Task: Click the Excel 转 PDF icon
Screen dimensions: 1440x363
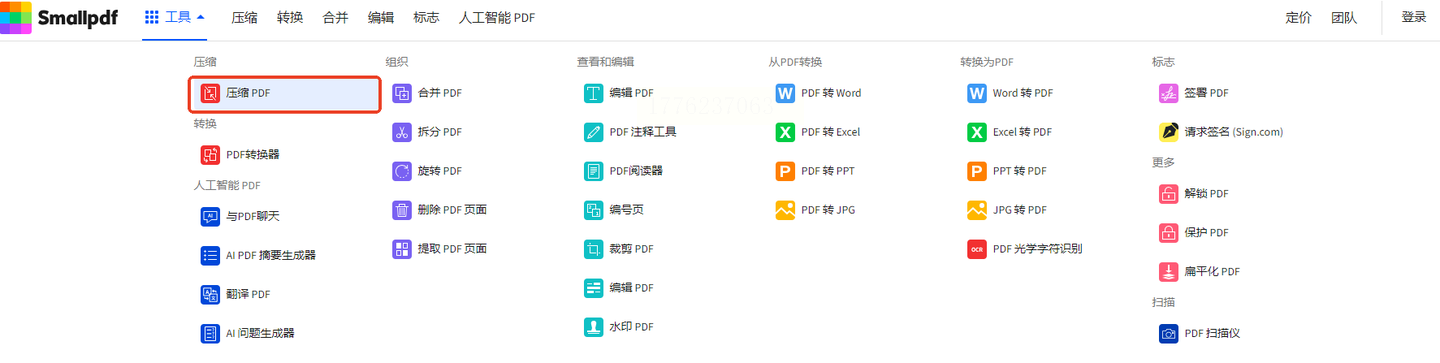Action: (977, 132)
